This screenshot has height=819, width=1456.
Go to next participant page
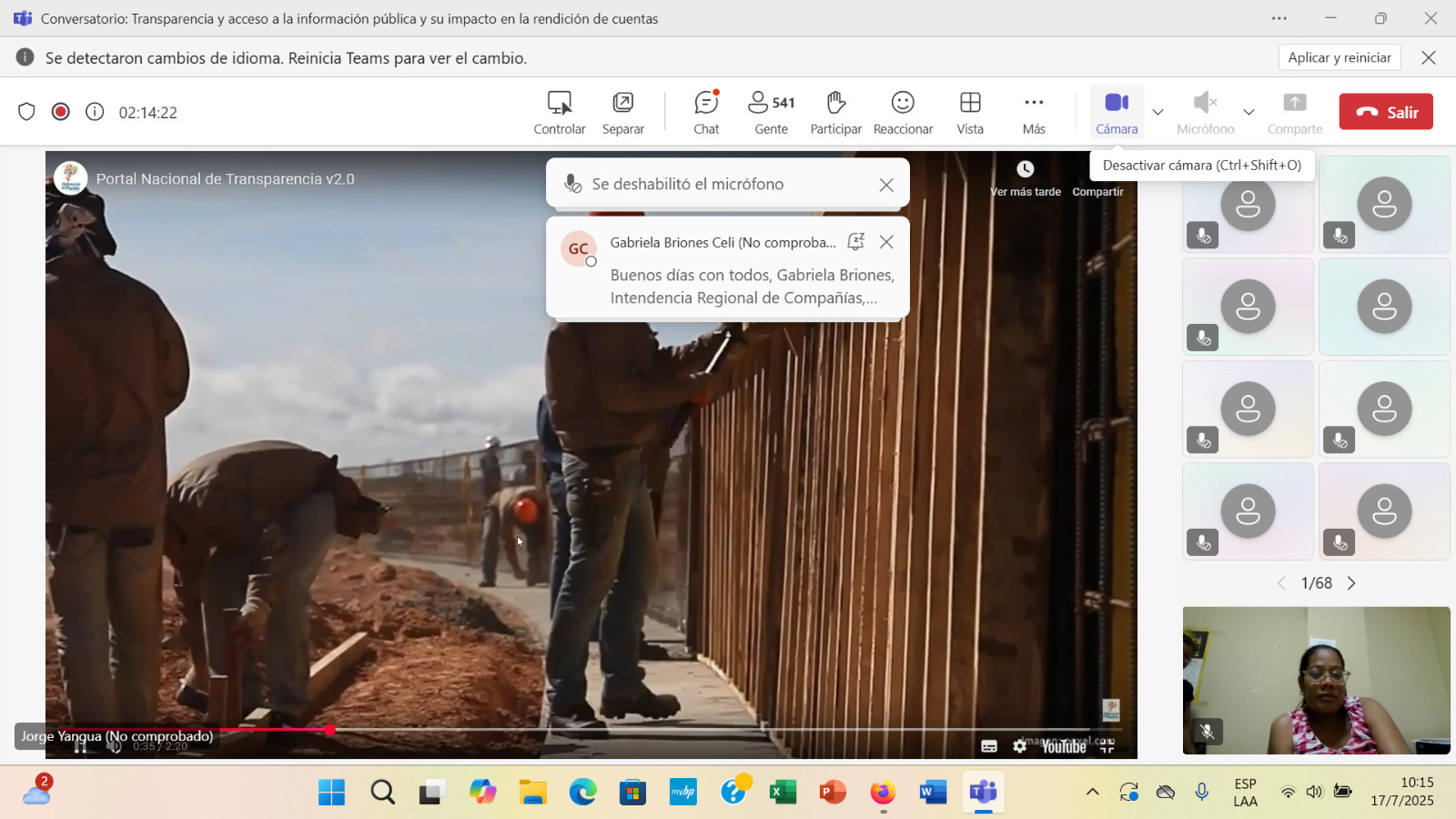[1351, 583]
